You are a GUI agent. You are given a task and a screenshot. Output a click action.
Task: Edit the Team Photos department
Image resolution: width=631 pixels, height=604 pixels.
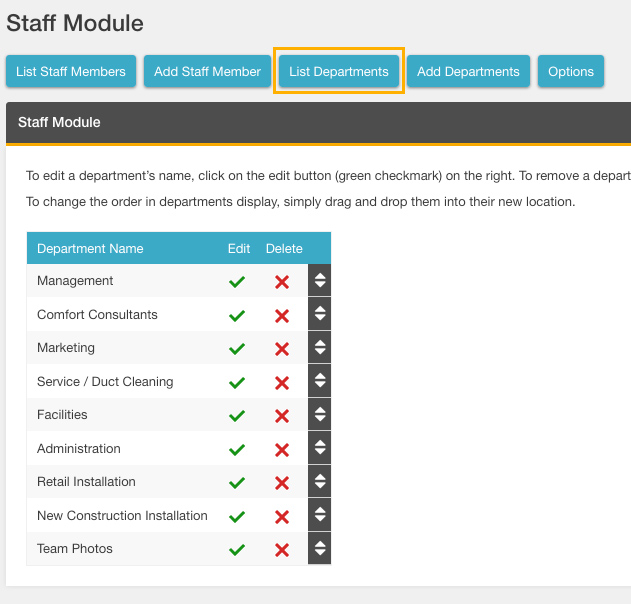(237, 550)
